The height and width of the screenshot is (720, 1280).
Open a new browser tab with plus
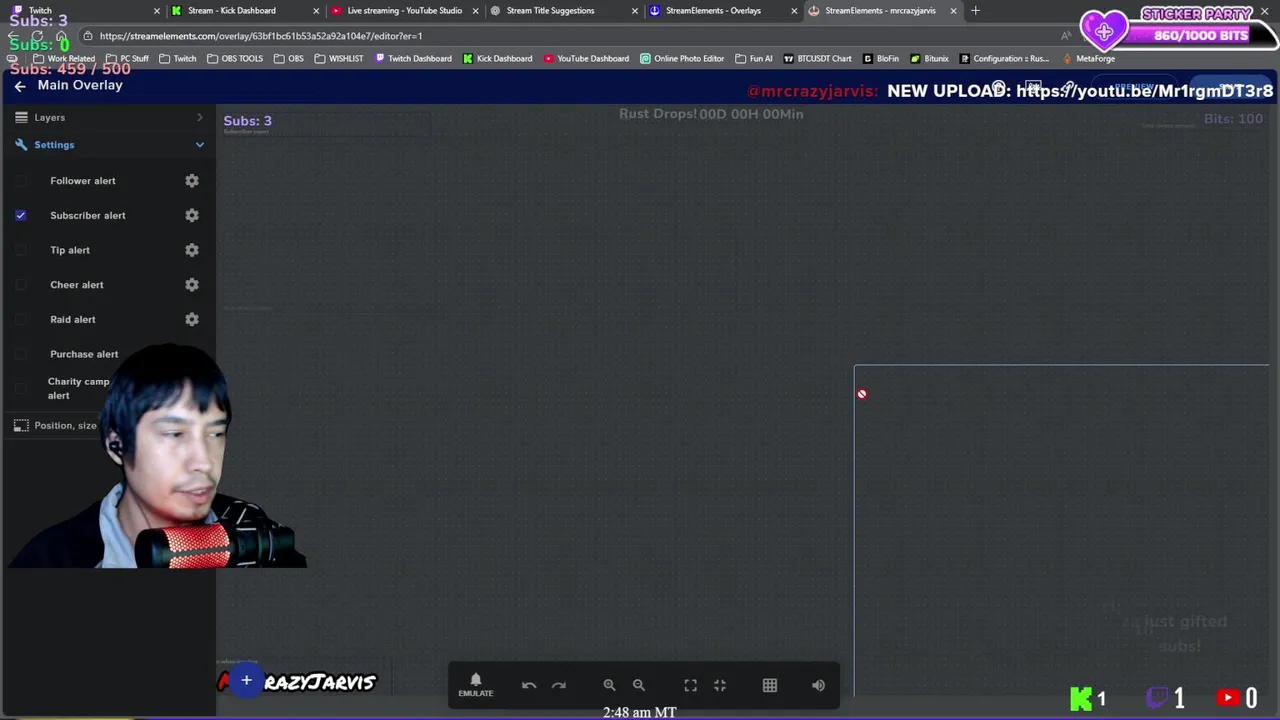click(x=975, y=11)
